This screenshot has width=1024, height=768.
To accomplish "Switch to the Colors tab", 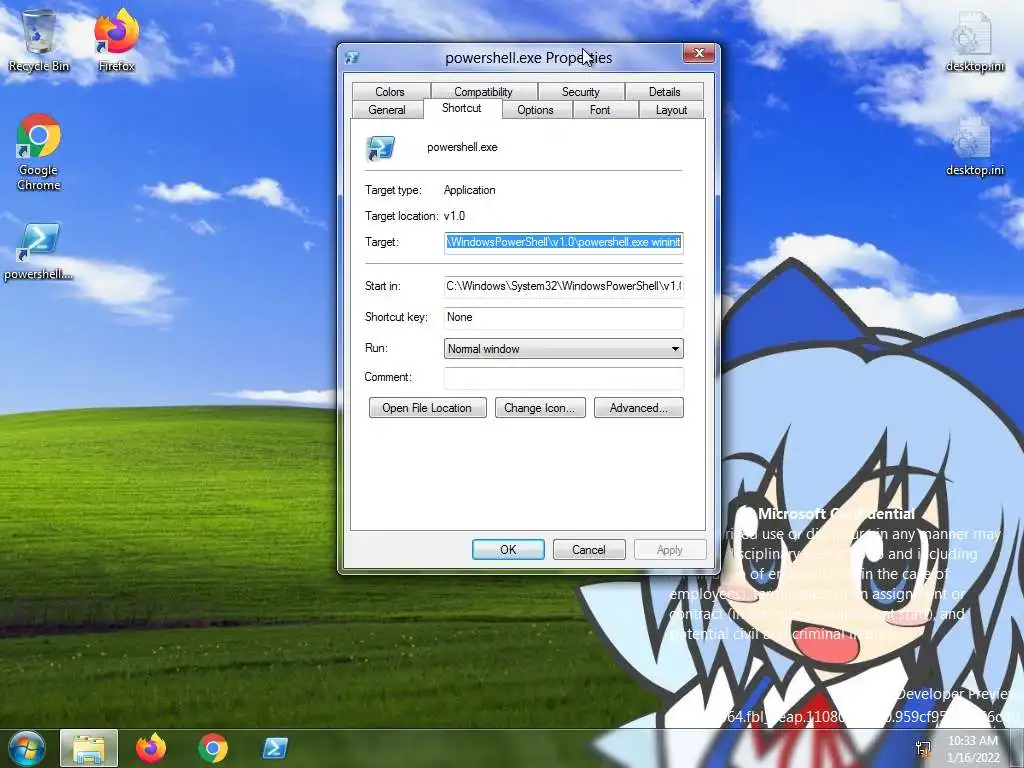I will coord(390,91).
